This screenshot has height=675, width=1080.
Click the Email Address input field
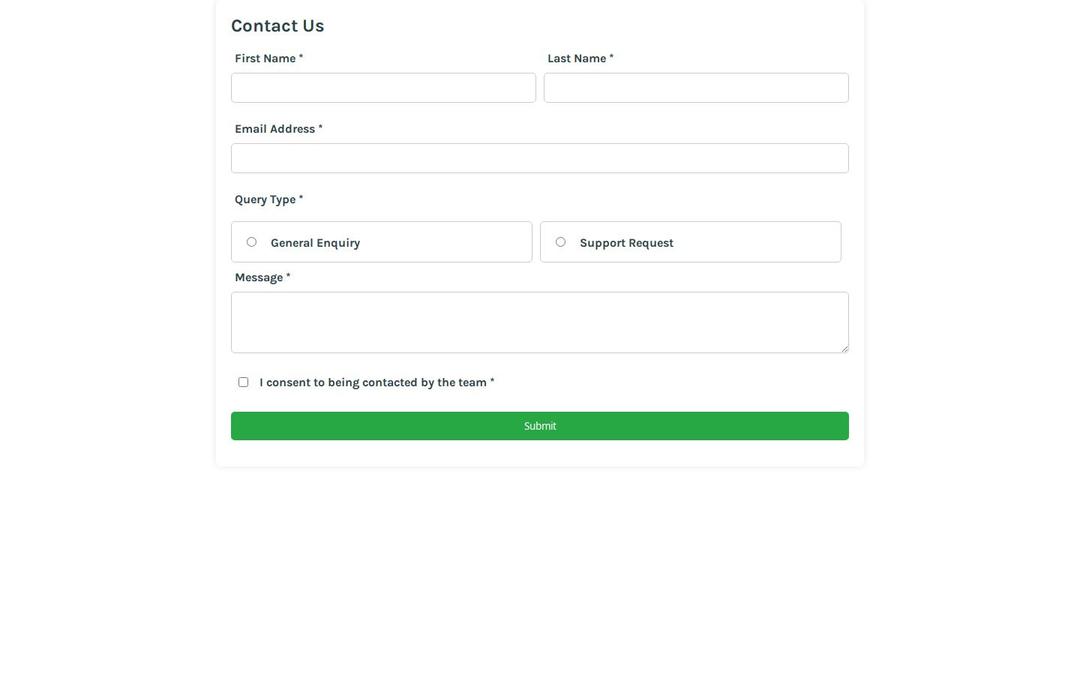[540, 158]
